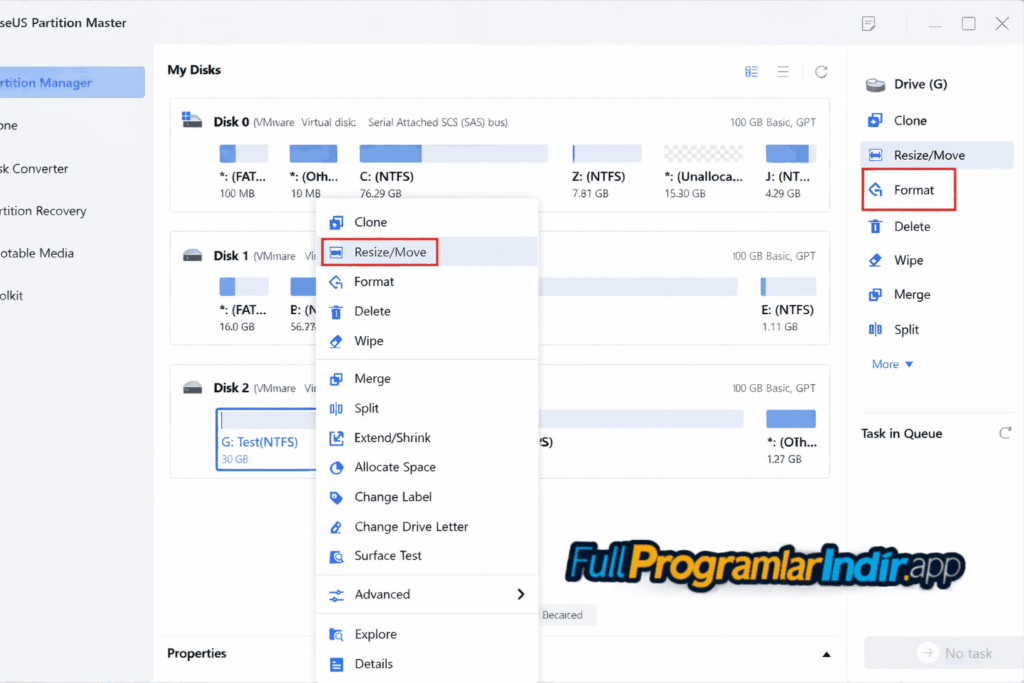Collapse the Properties panel

pyautogui.click(x=826, y=653)
